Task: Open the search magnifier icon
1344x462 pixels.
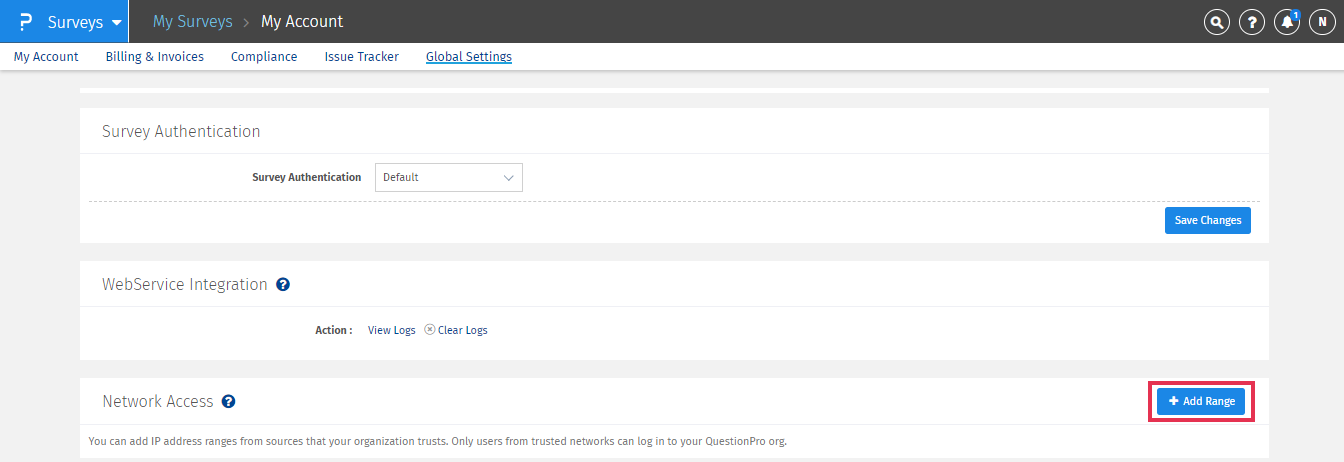Action: [1216, 22]
